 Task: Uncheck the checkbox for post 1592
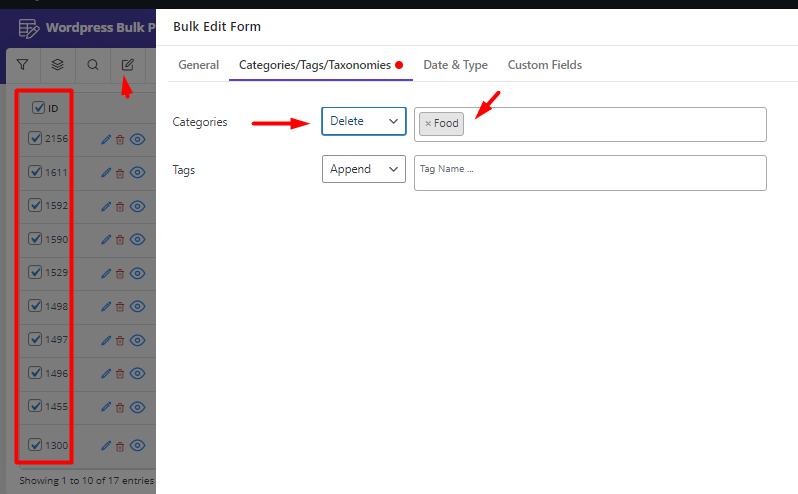click(35, 205)
